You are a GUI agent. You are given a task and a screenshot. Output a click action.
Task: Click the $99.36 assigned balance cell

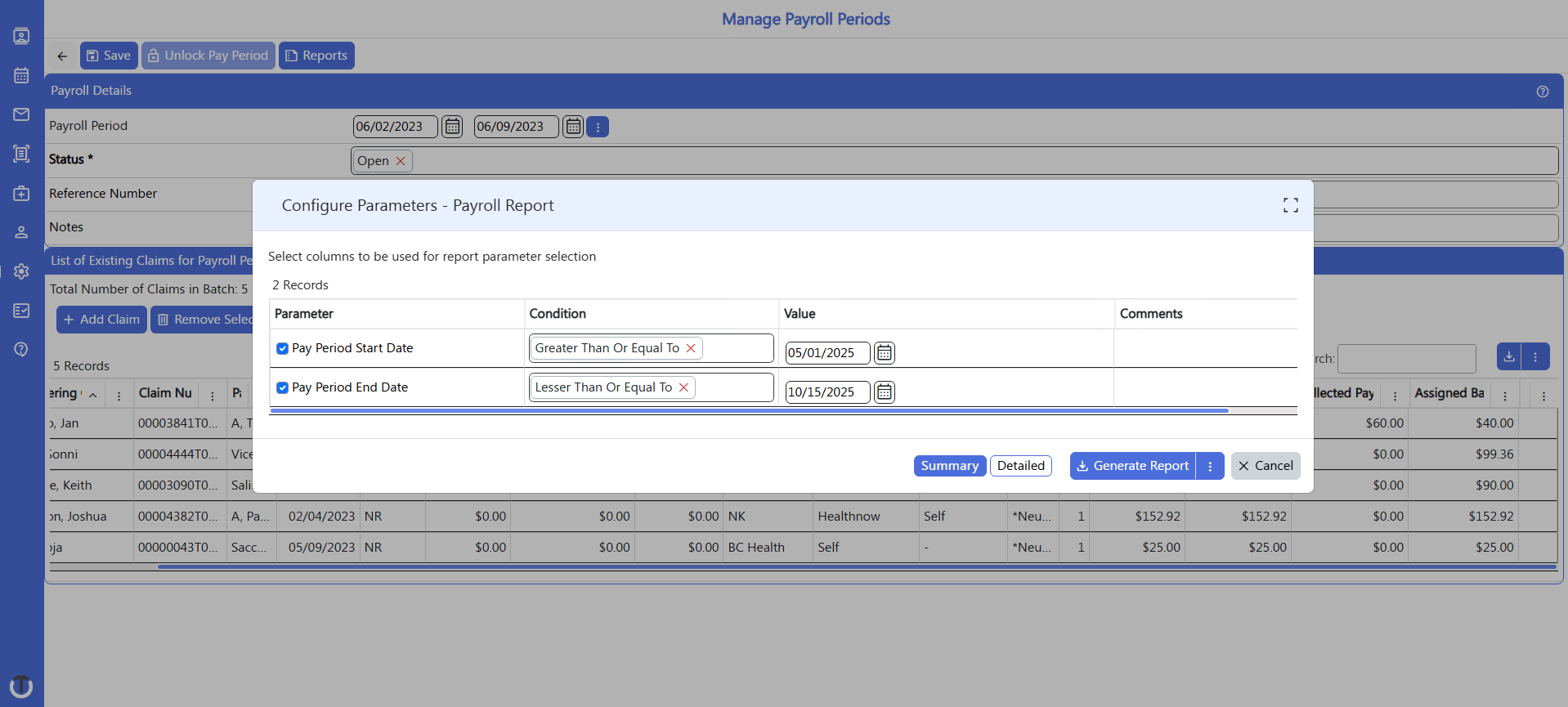(x=1463, y=454)
